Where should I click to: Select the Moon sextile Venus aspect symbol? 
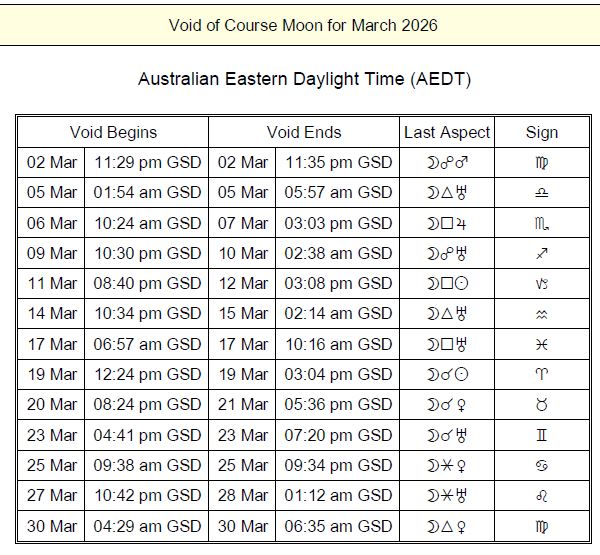pos(447,465)
